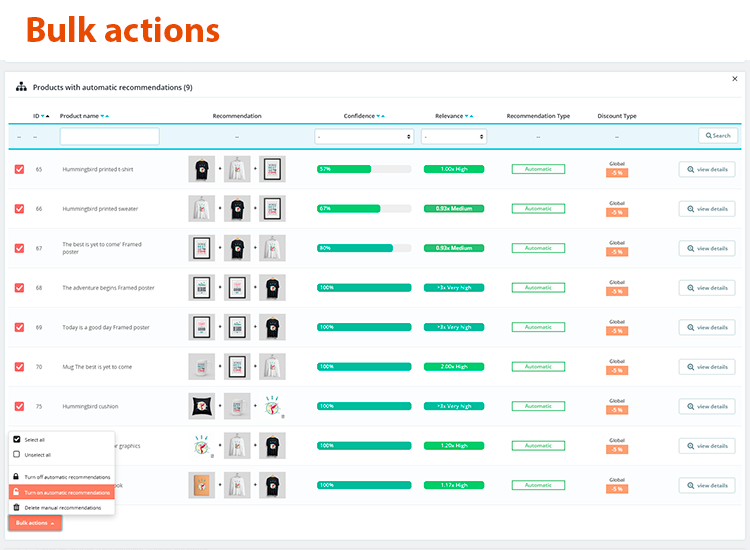Image resolution: width=750 pixels, height=550 pixels.
Task: Uncheck Mug The best is yet to come checkbox
Action: [19, 367]
